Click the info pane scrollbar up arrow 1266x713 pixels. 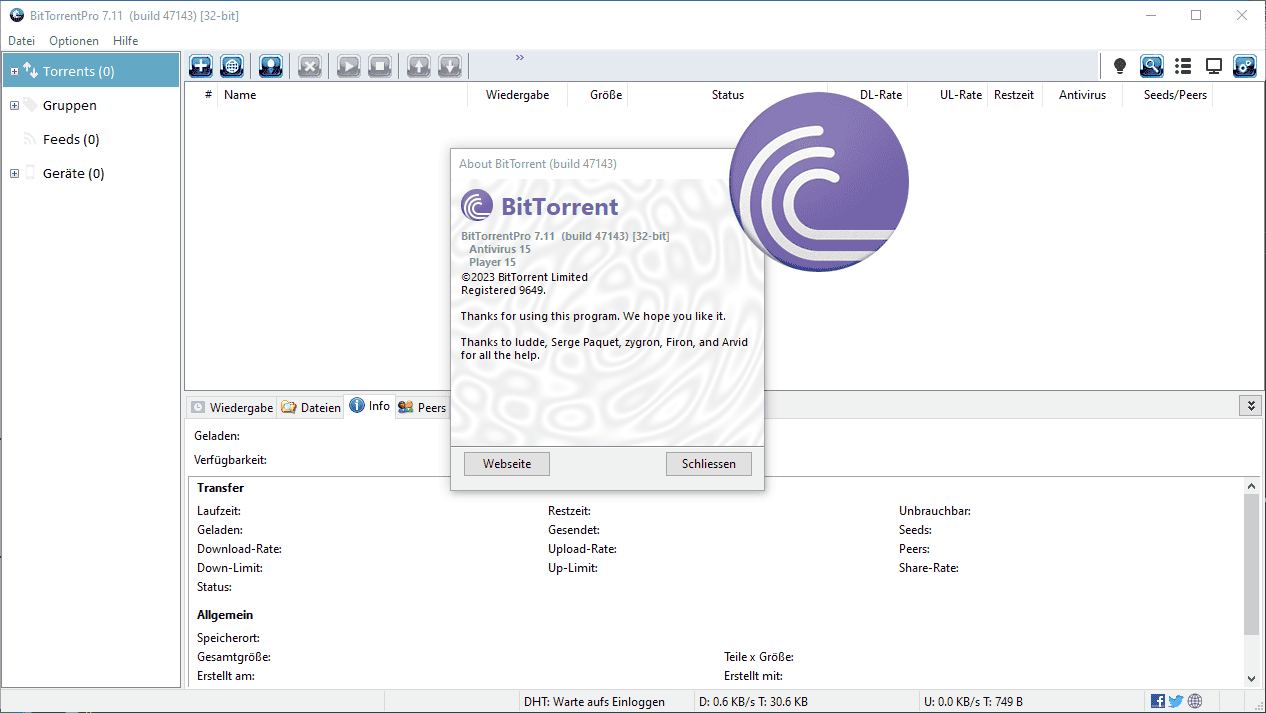1251,486
